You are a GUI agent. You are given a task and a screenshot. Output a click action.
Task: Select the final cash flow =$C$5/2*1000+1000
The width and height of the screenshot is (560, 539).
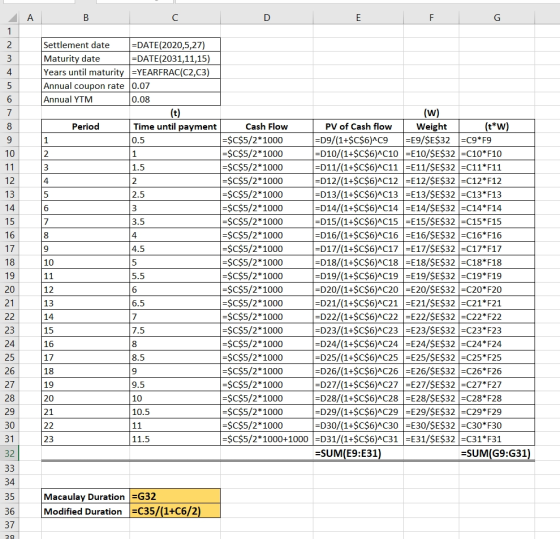point(267,439)
